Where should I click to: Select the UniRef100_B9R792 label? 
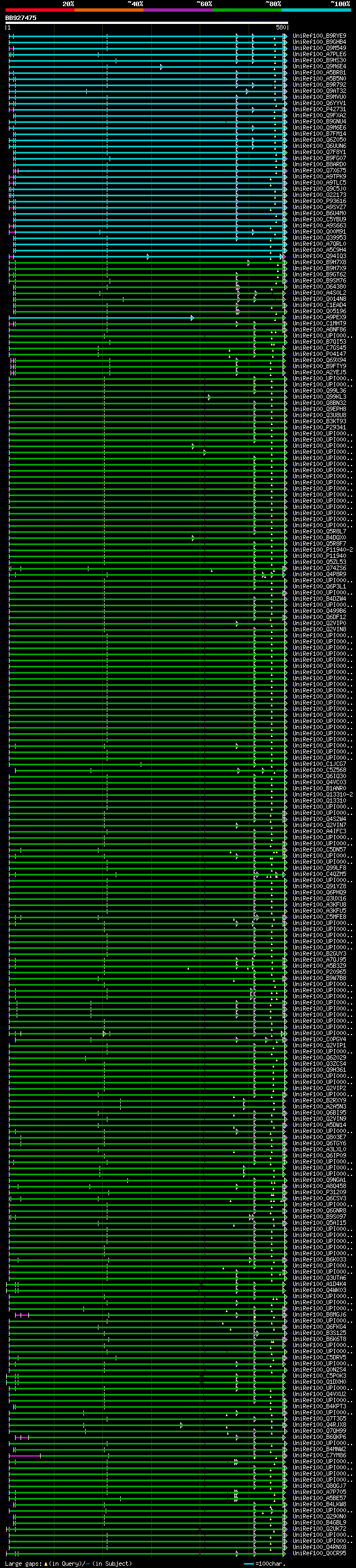[x=319, y=85]
